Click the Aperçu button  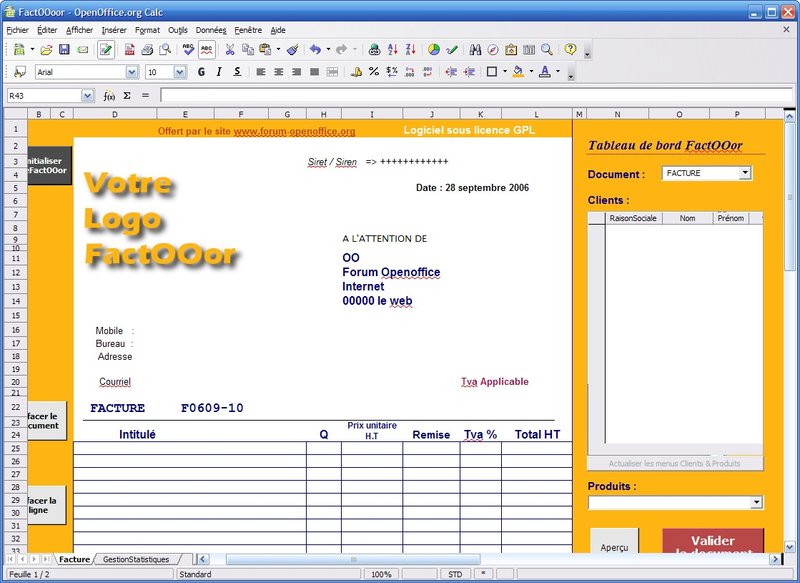615,544
